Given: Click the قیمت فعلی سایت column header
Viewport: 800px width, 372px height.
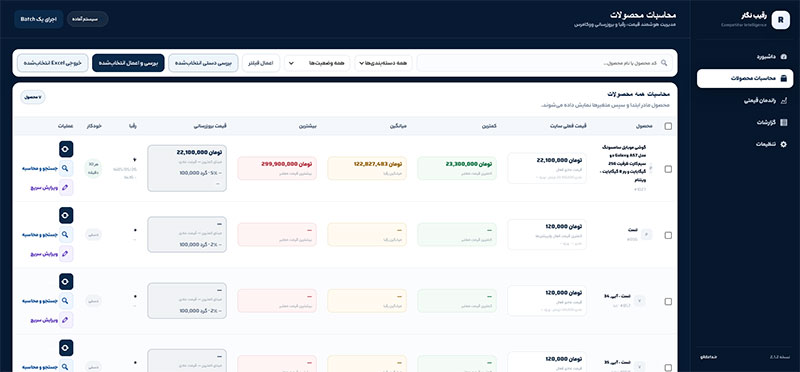Looking at the screenshot, I should click(x=569, y=126).
